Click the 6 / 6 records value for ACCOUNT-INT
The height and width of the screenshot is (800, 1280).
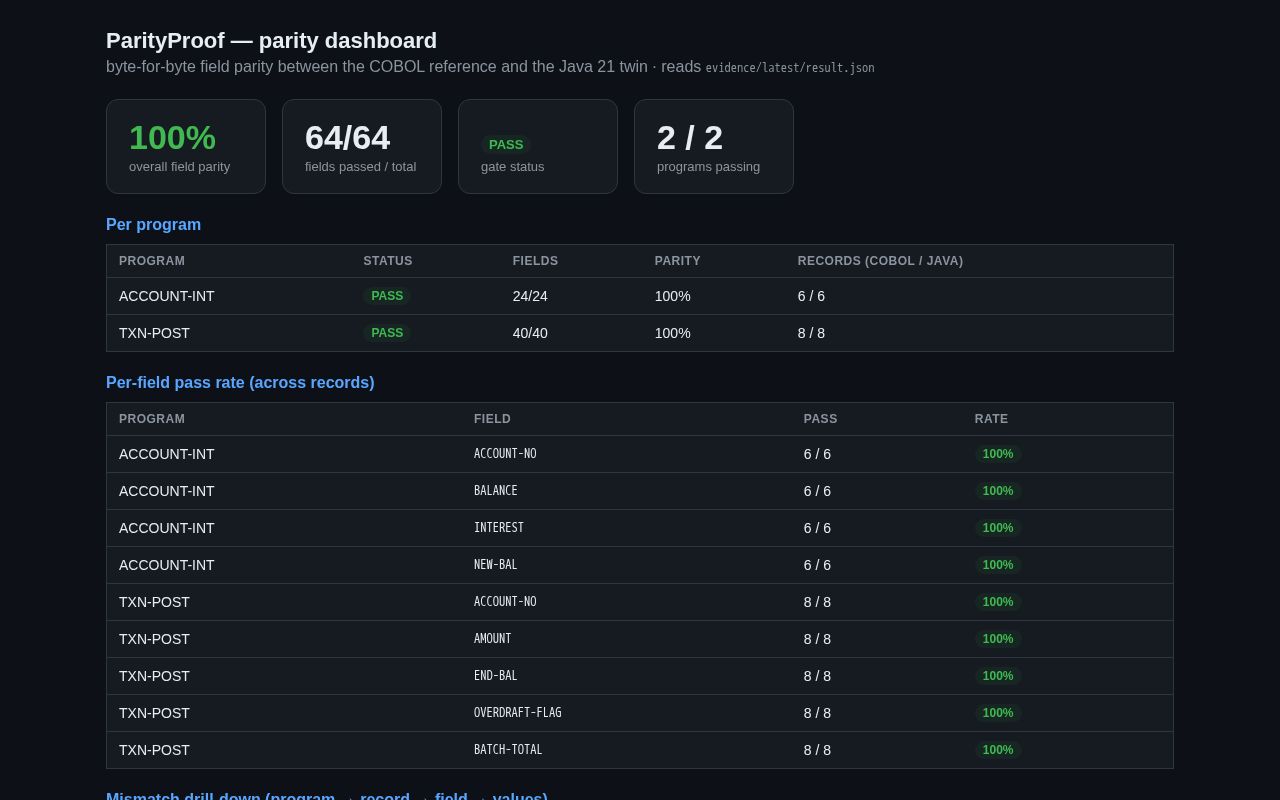coord(811,296)
